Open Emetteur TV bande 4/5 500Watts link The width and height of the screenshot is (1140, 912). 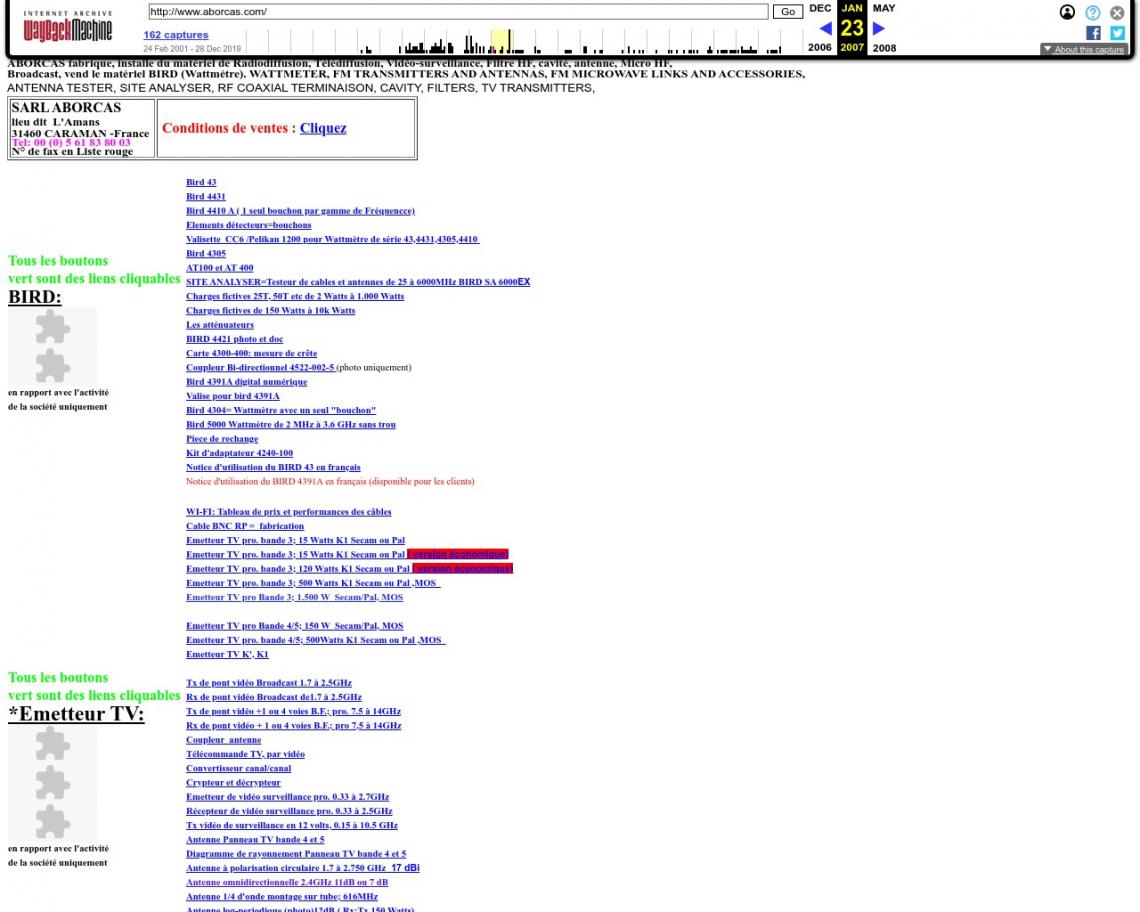pos(316,640)
